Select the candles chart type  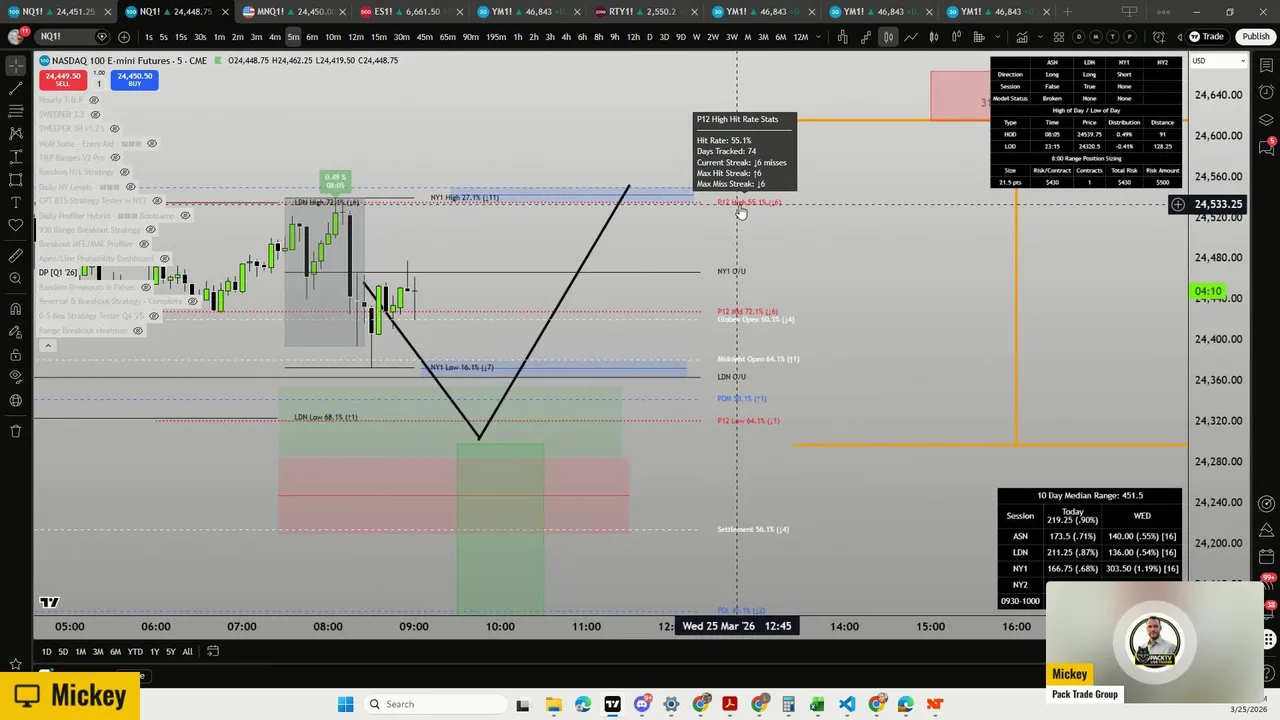(888, 37)
